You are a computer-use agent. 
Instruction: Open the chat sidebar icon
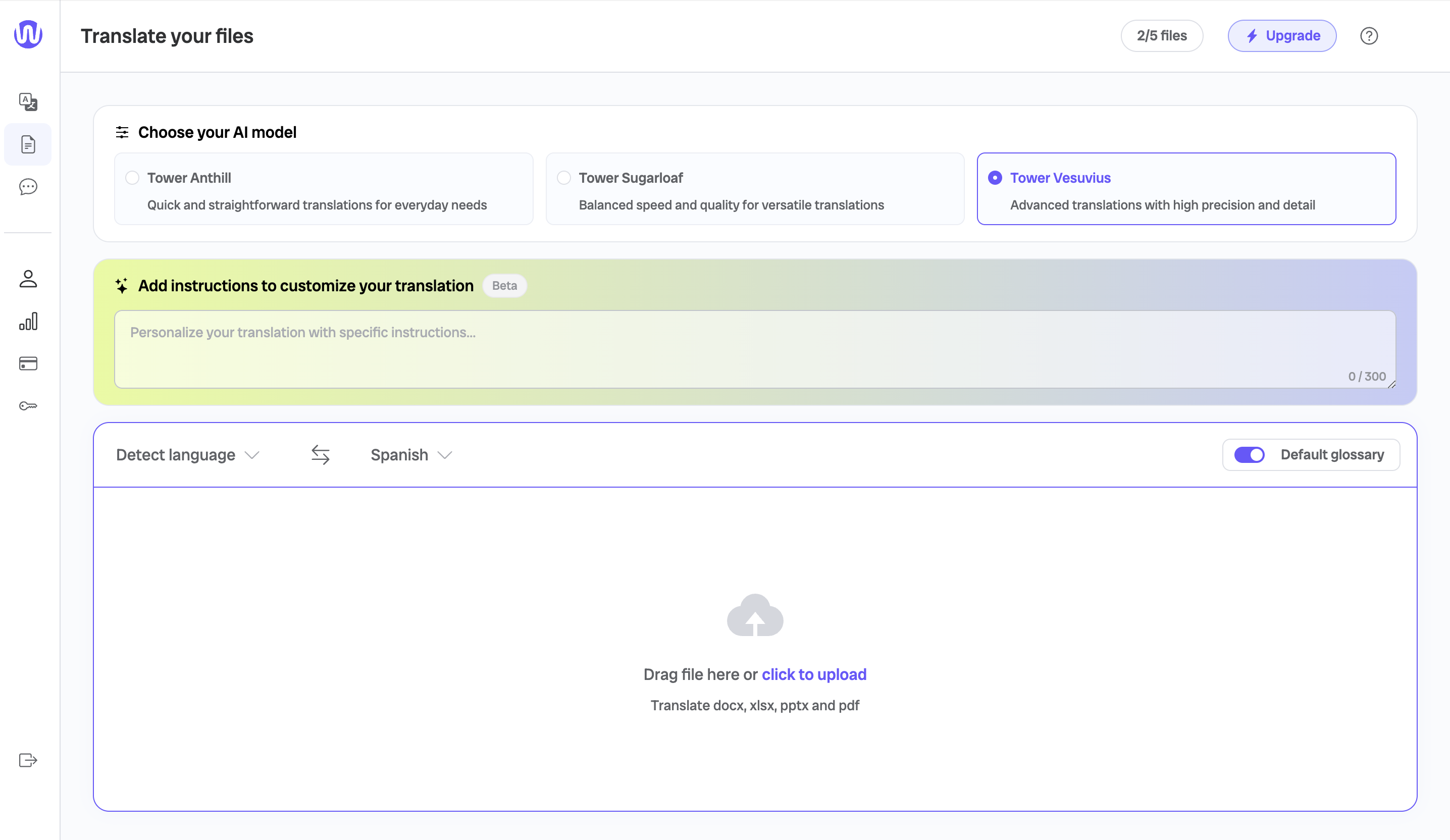(x=28, y=187)
